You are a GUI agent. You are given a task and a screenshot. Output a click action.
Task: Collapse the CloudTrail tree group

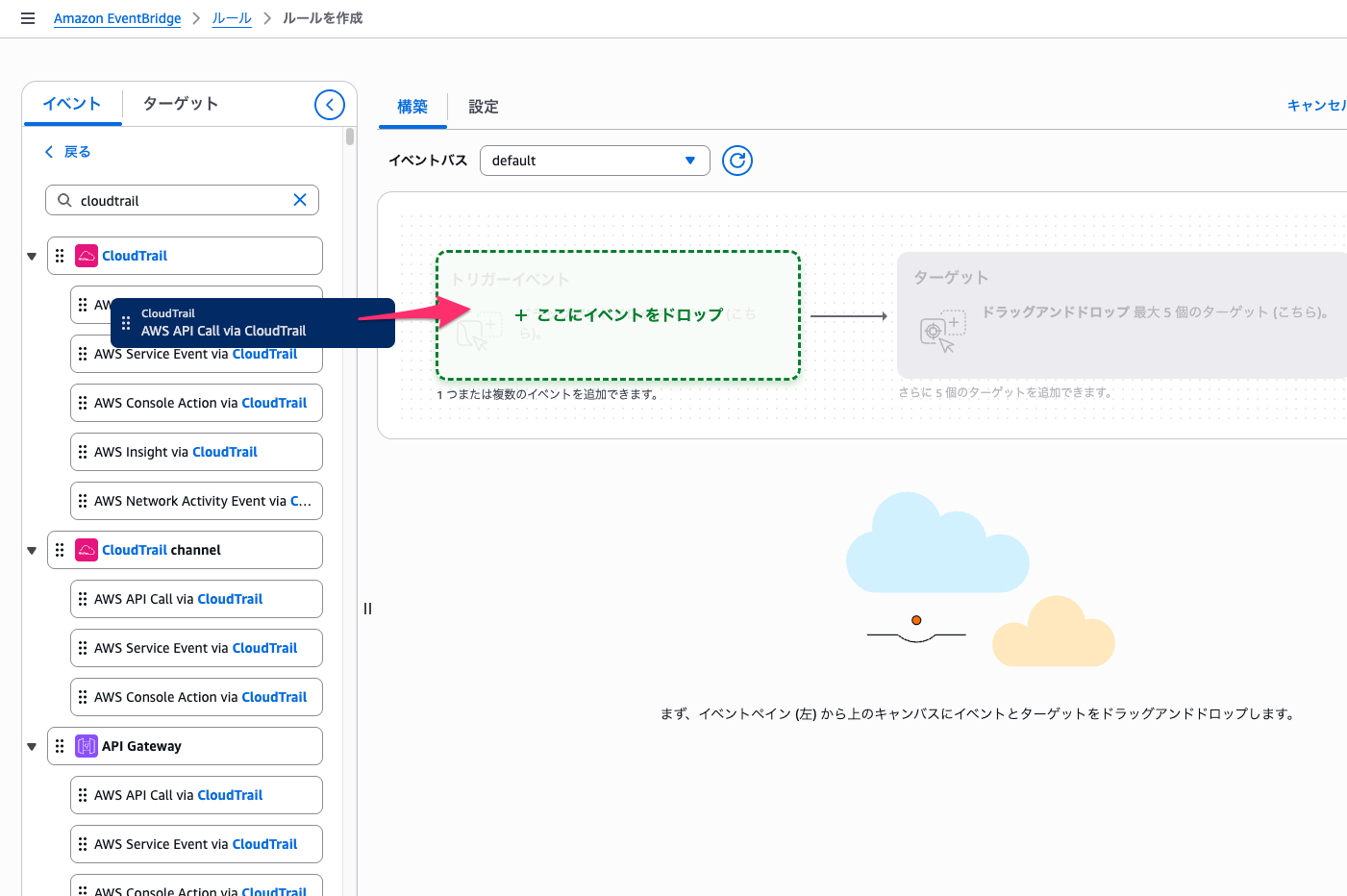(32, 257)
